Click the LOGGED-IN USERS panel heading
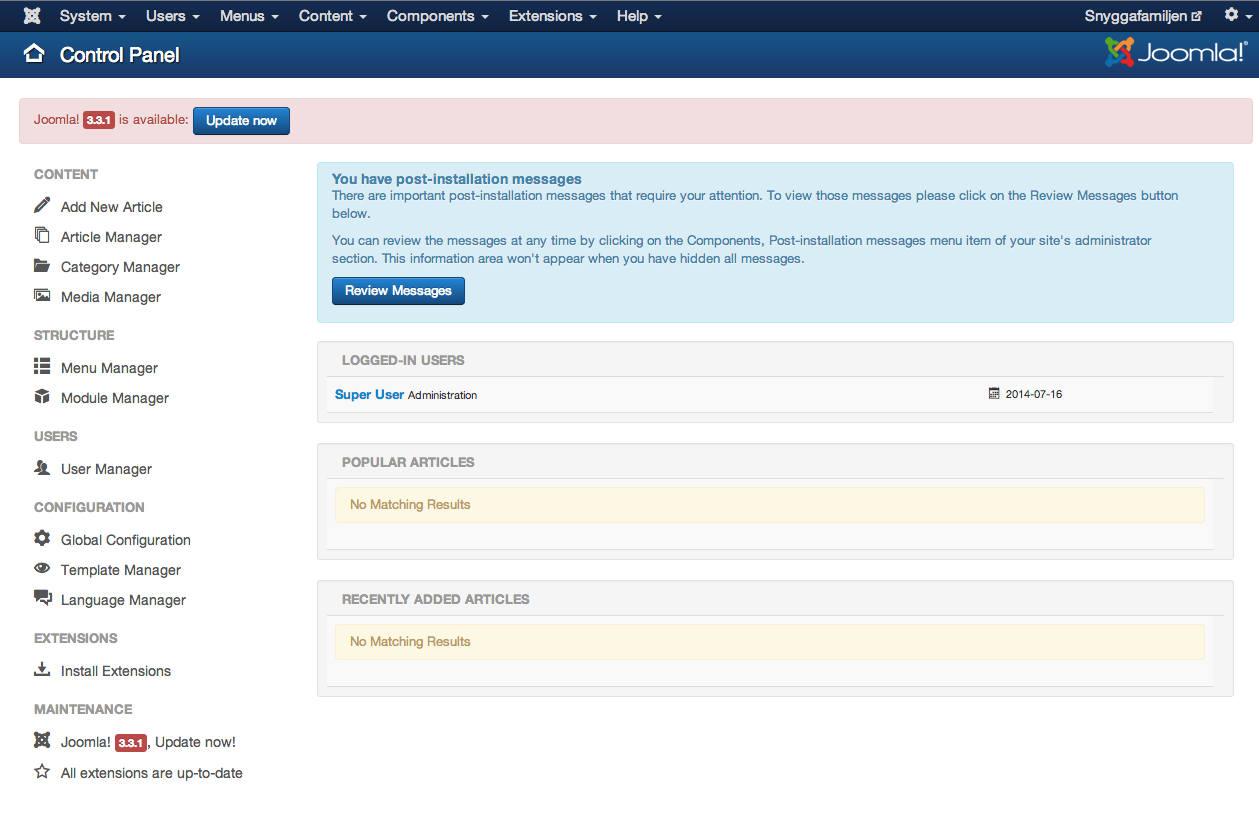Viewport: 1259px width, 835px height. click(x=403, y=360)
